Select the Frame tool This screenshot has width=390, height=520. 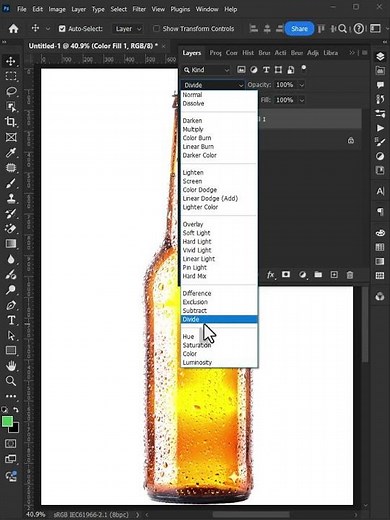coord(11,137)
